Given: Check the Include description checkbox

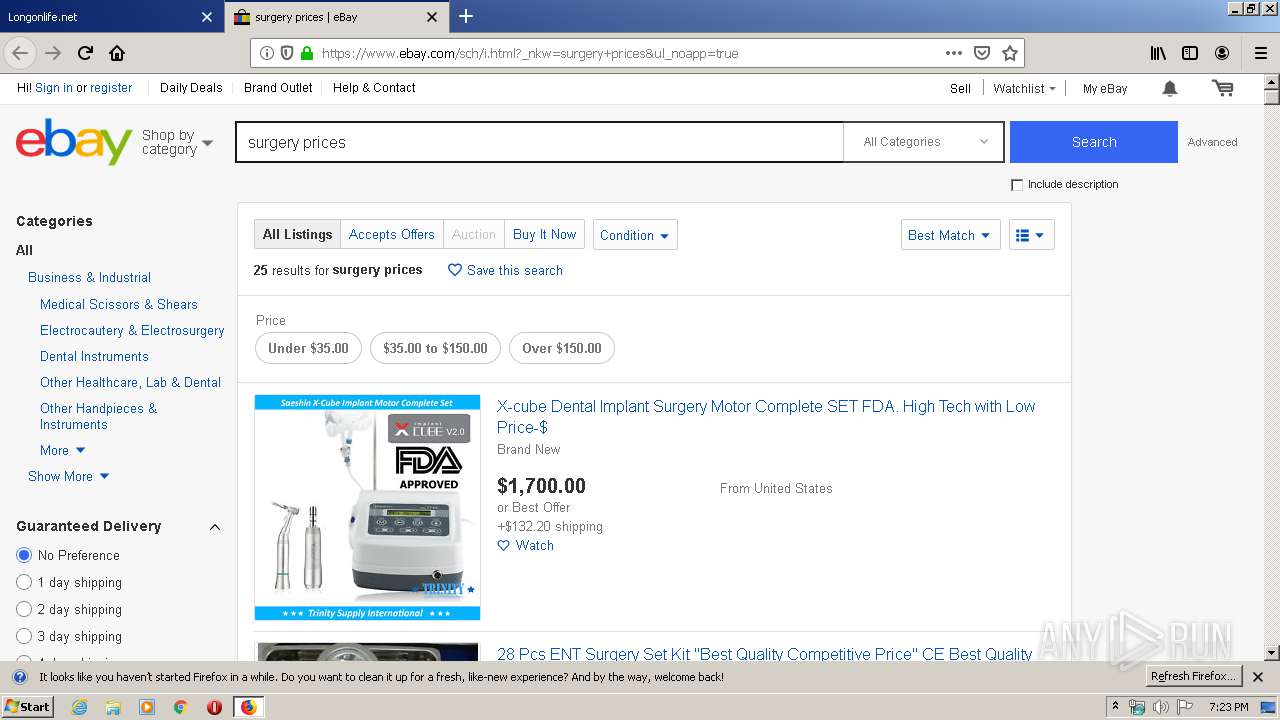Looking at the screenshot, I should [x=1017, y=185].
